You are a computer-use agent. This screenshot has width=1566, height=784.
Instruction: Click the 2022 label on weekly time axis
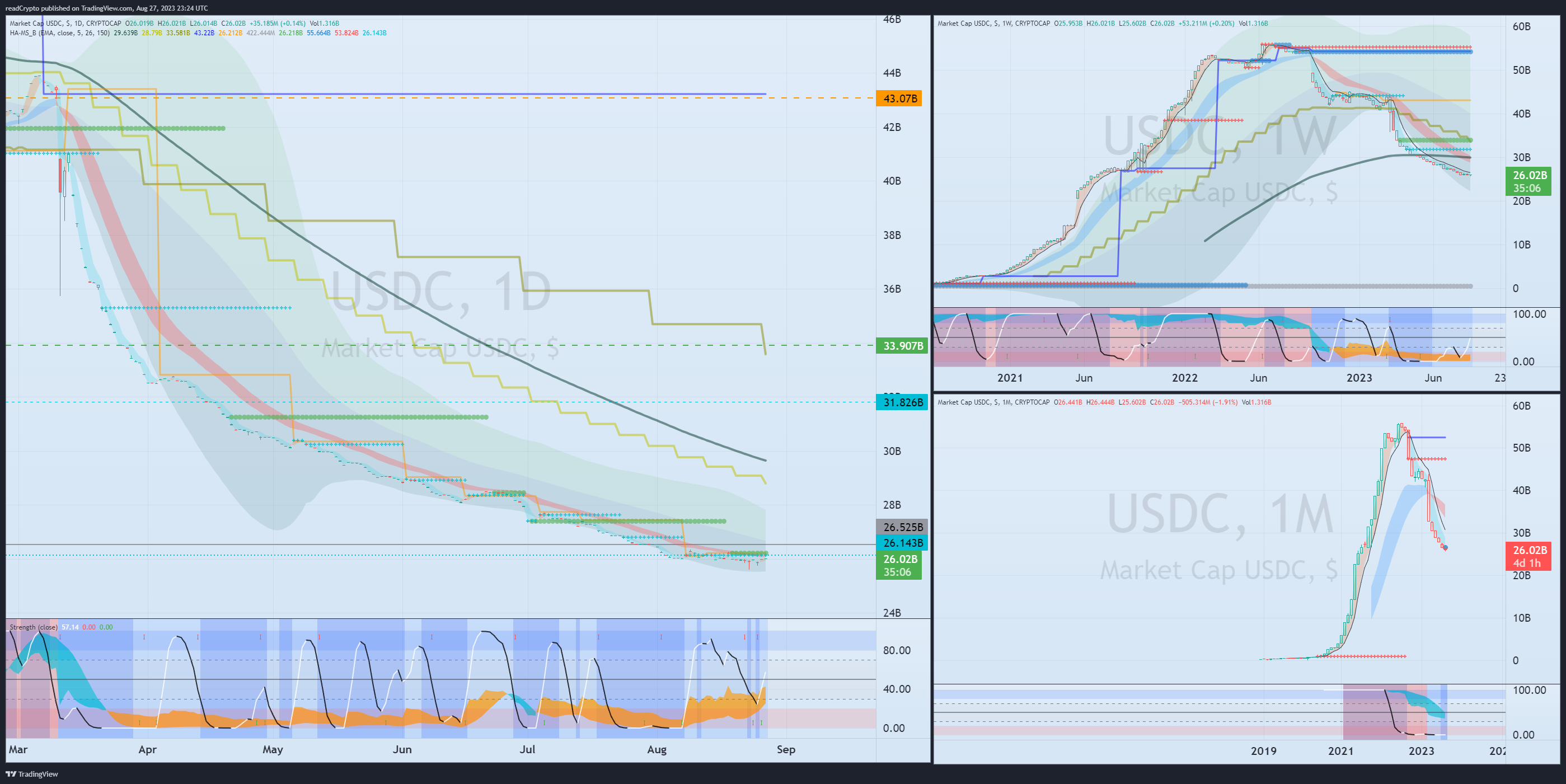pos(1185,378)
